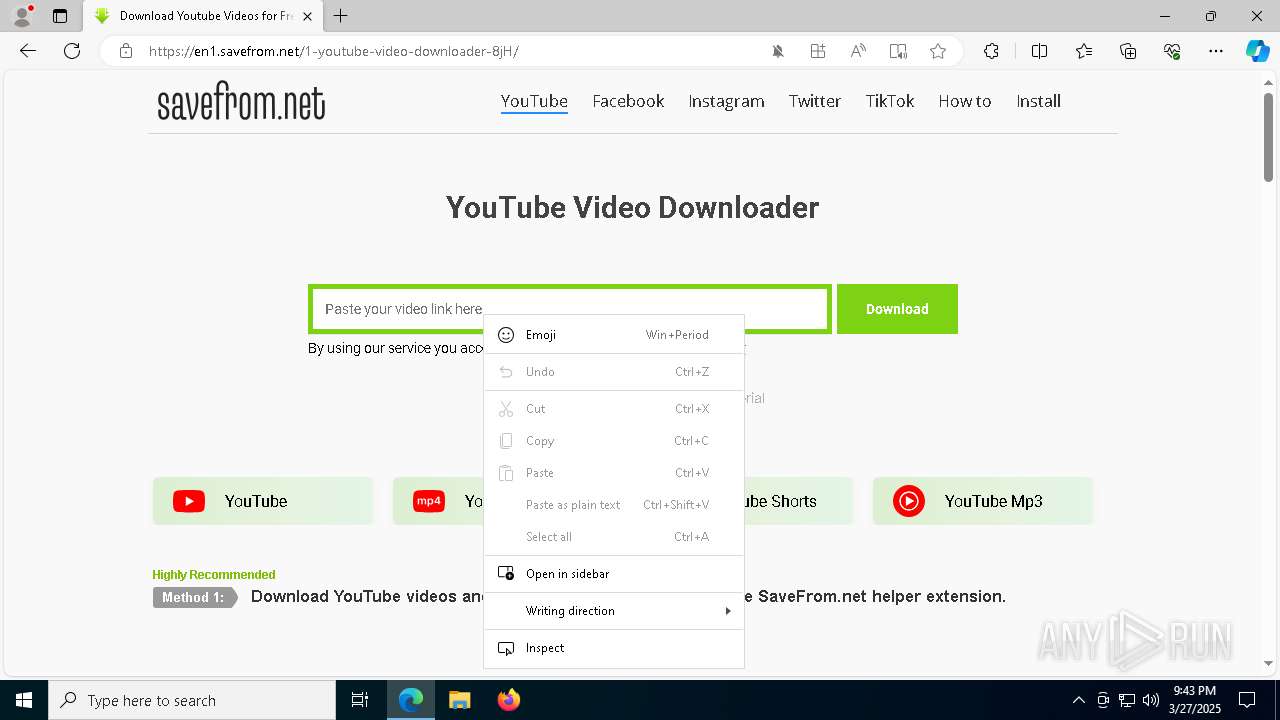This screenshot has height=720, width=1280.
Task: Click the muted notifications bell icon
Action: [778, 51]
